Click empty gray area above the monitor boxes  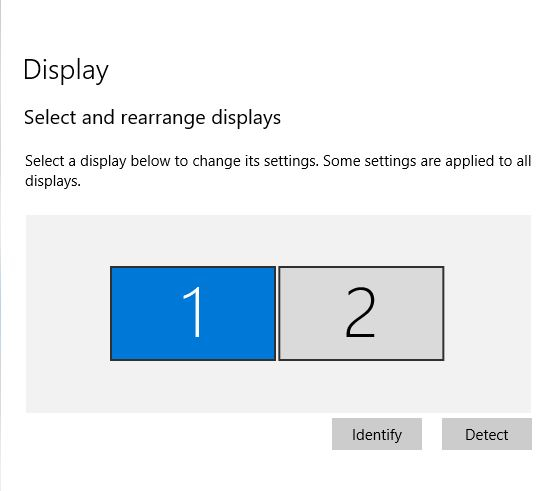pos(278,240)
